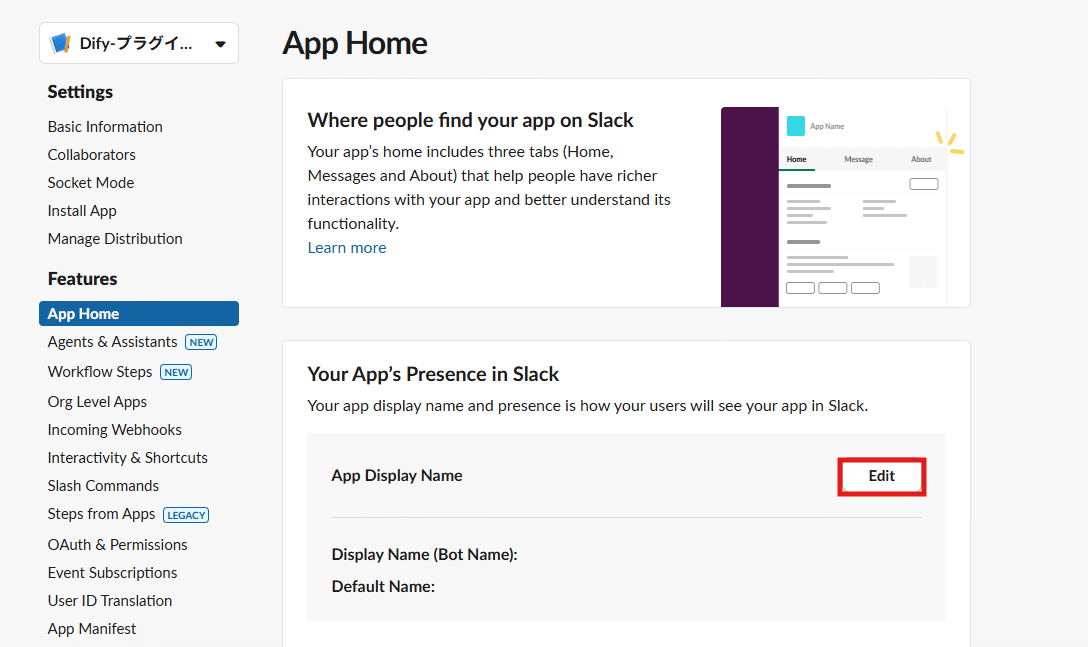Go to Incoming Webhooks
This screenshot has width=1088, height=647.
point(114,430)
